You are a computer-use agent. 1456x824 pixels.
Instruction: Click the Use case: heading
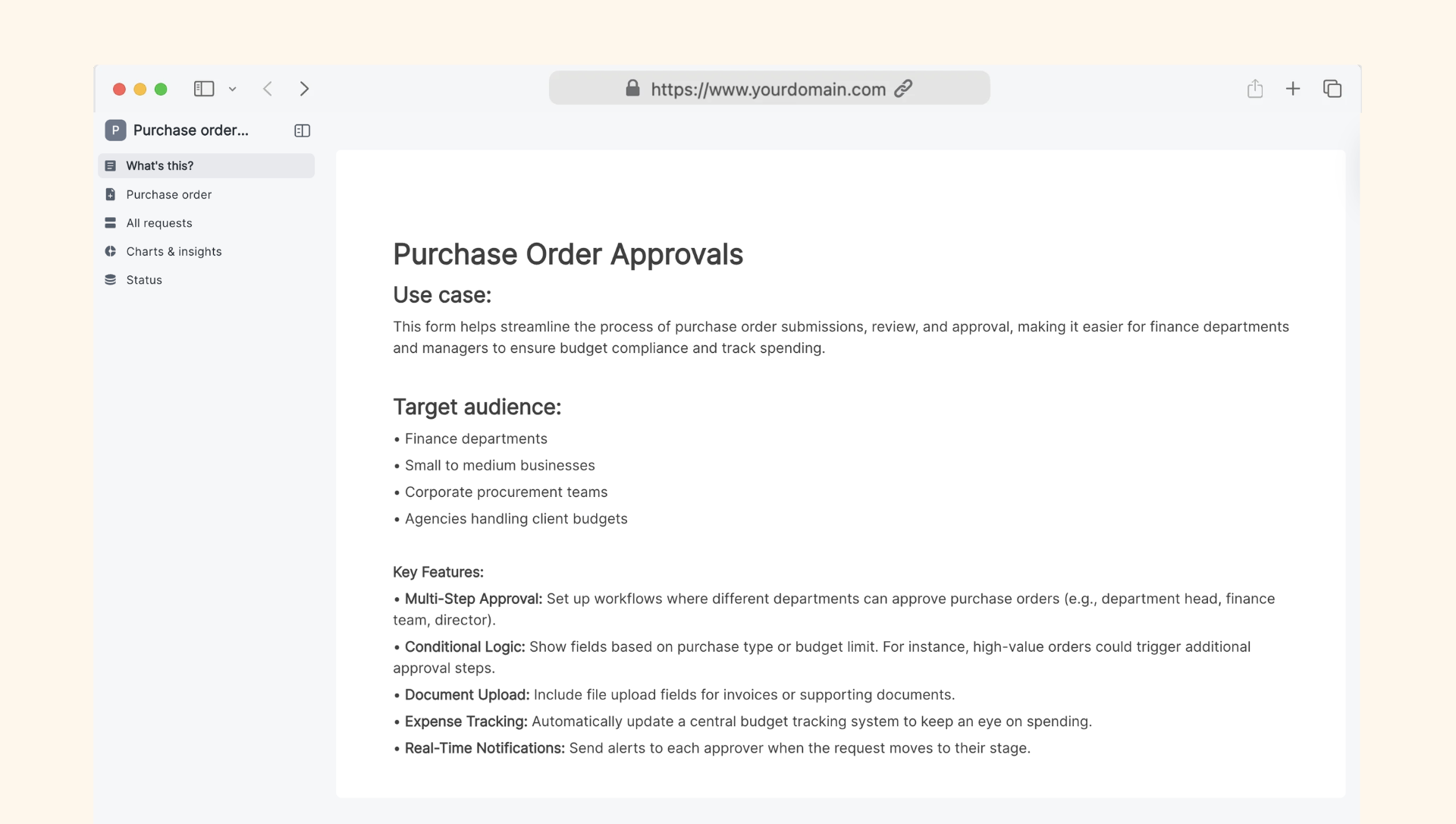click(x=442, y=295)
